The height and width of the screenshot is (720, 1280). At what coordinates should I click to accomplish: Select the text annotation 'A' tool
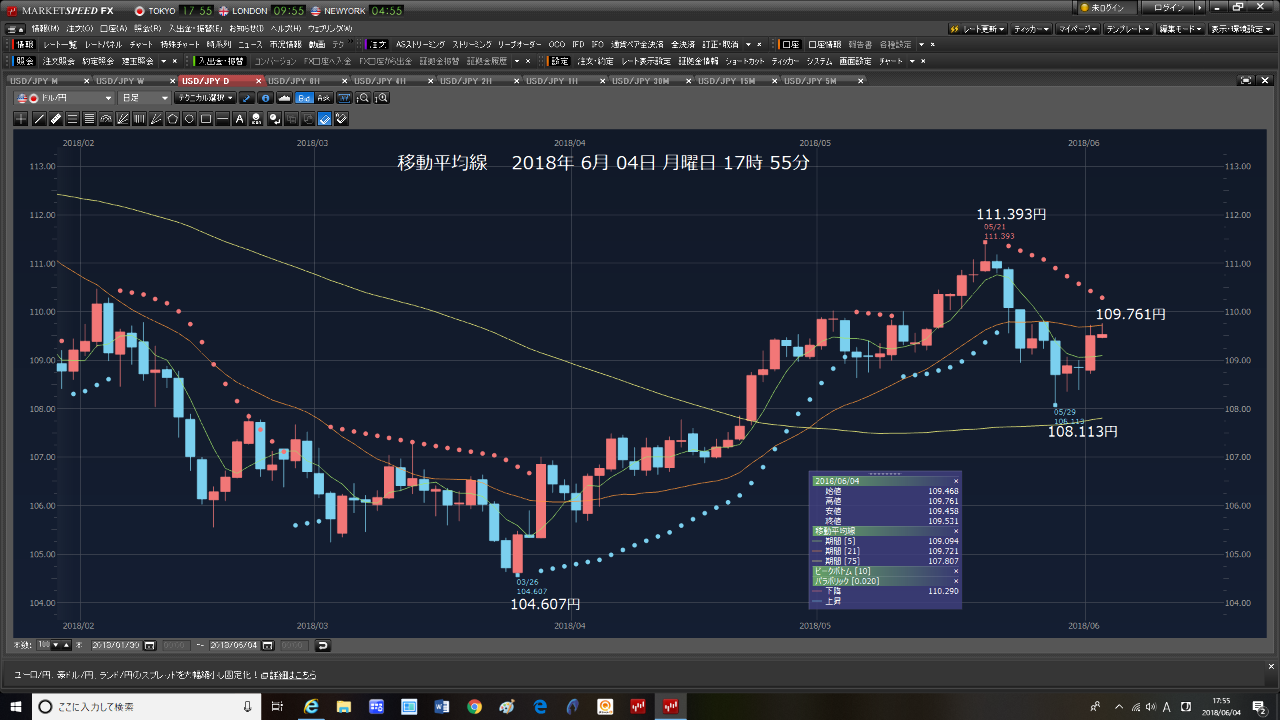tap(239, 119)
